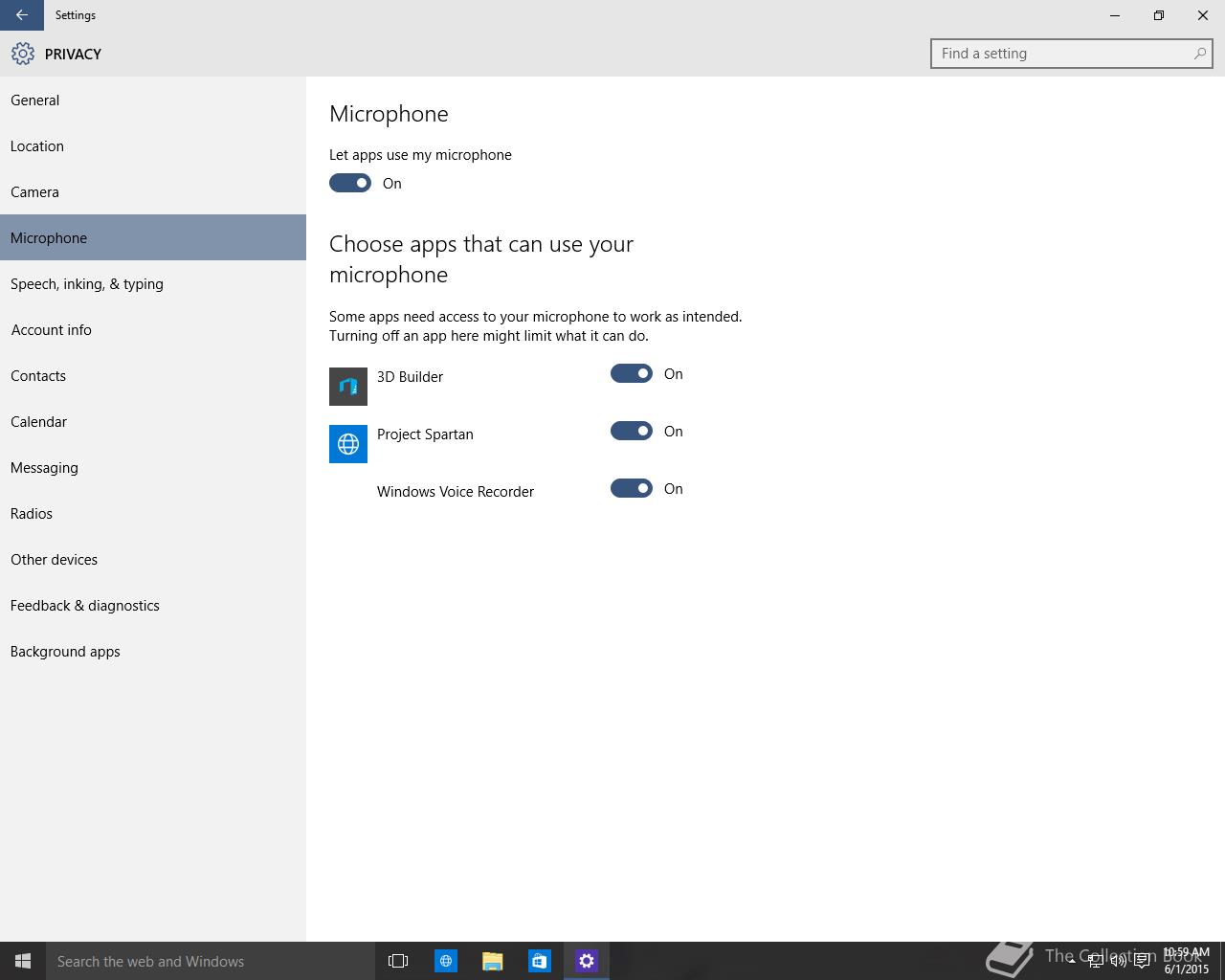Open Radios privacy settings
Screen dimensions: 1225x980
coord(153,513)
